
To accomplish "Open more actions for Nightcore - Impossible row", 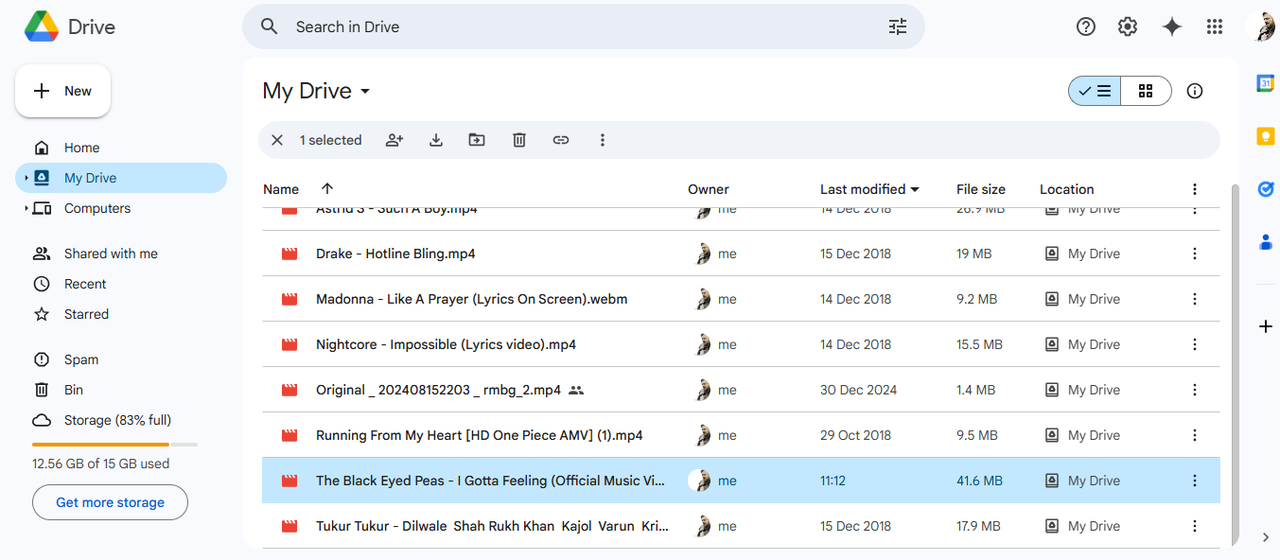I will pos(1194,344).
